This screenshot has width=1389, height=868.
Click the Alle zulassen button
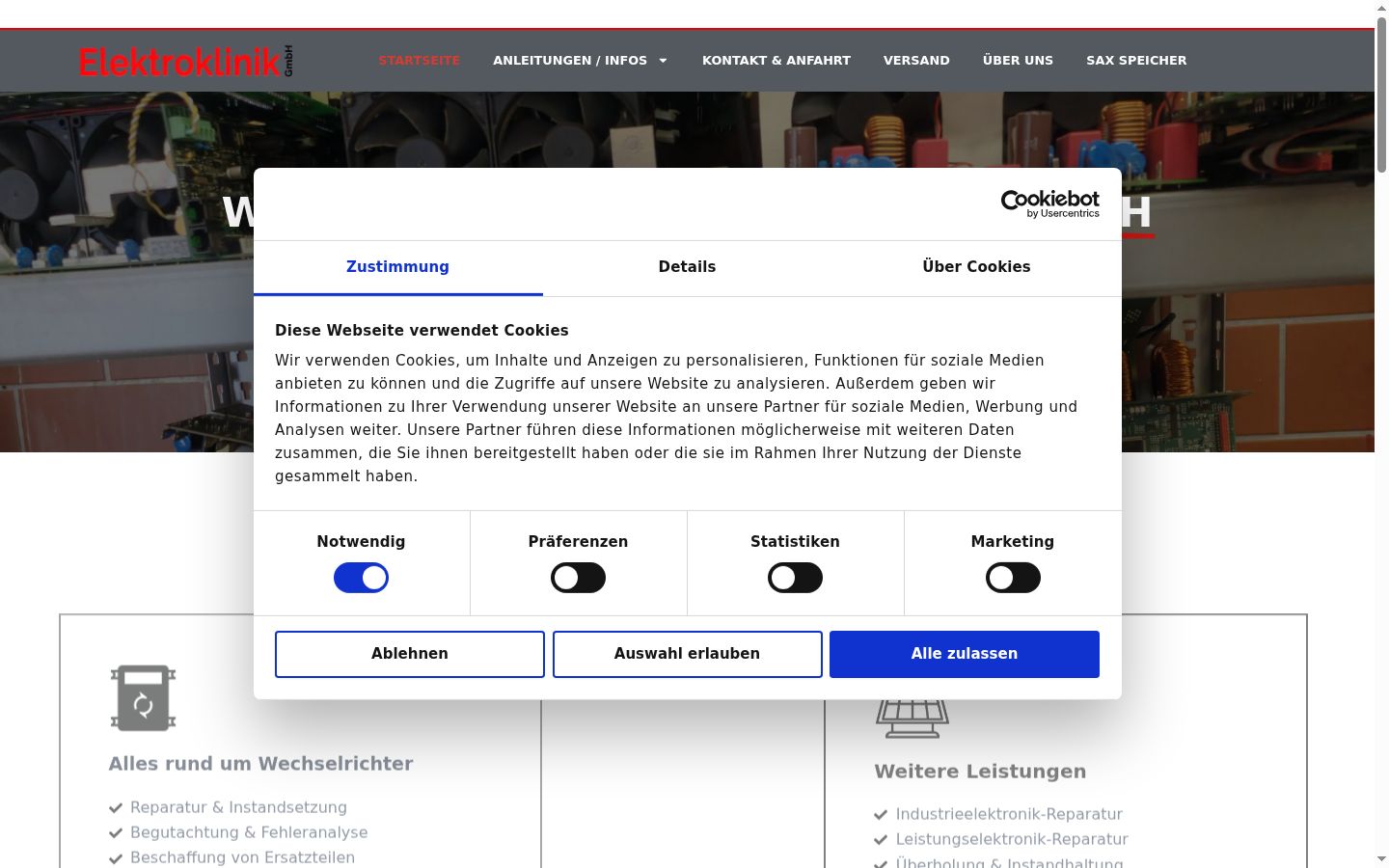pos(965,654)
